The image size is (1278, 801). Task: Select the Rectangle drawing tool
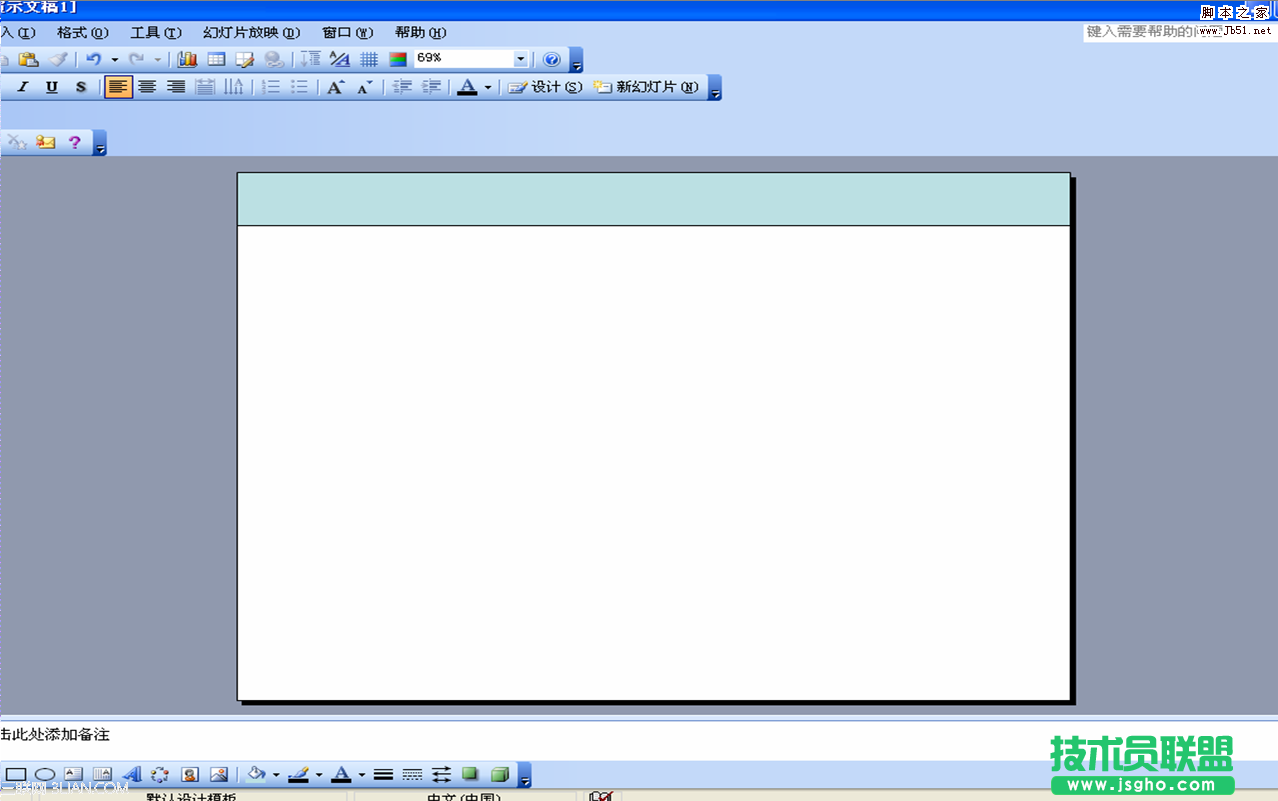(16, 775)
